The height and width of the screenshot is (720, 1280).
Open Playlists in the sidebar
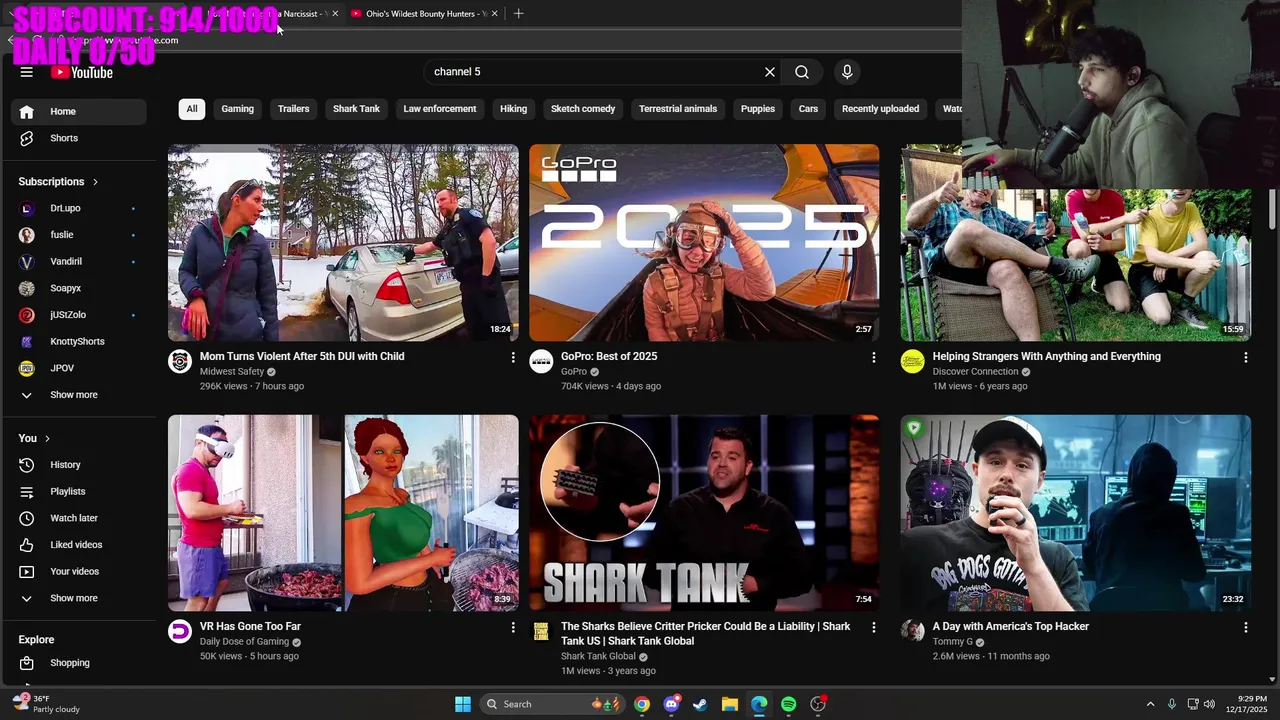79,491
